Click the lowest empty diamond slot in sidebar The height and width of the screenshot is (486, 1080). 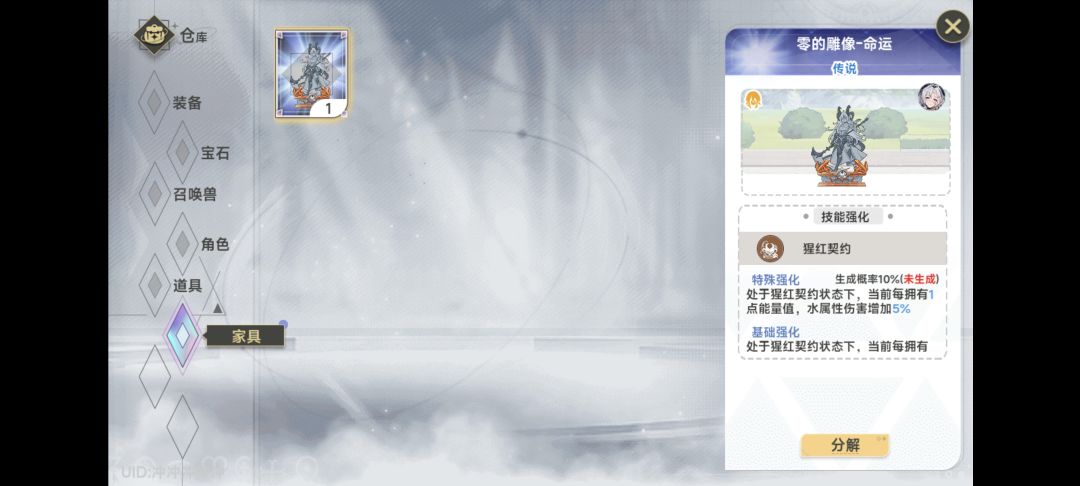click(x=183, y=427)
